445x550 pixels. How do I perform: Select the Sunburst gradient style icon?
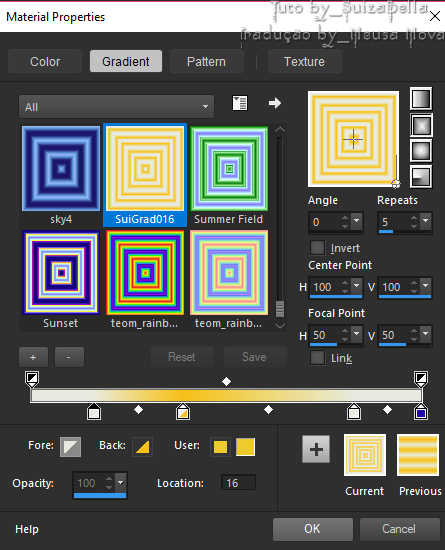[x=421, y=150]
